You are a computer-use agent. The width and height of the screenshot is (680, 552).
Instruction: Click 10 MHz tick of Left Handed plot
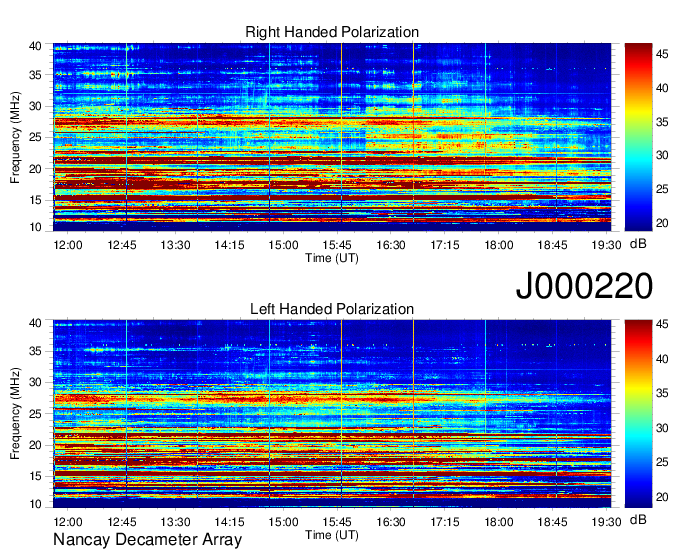pyautogui.click(x=35, y=504)
